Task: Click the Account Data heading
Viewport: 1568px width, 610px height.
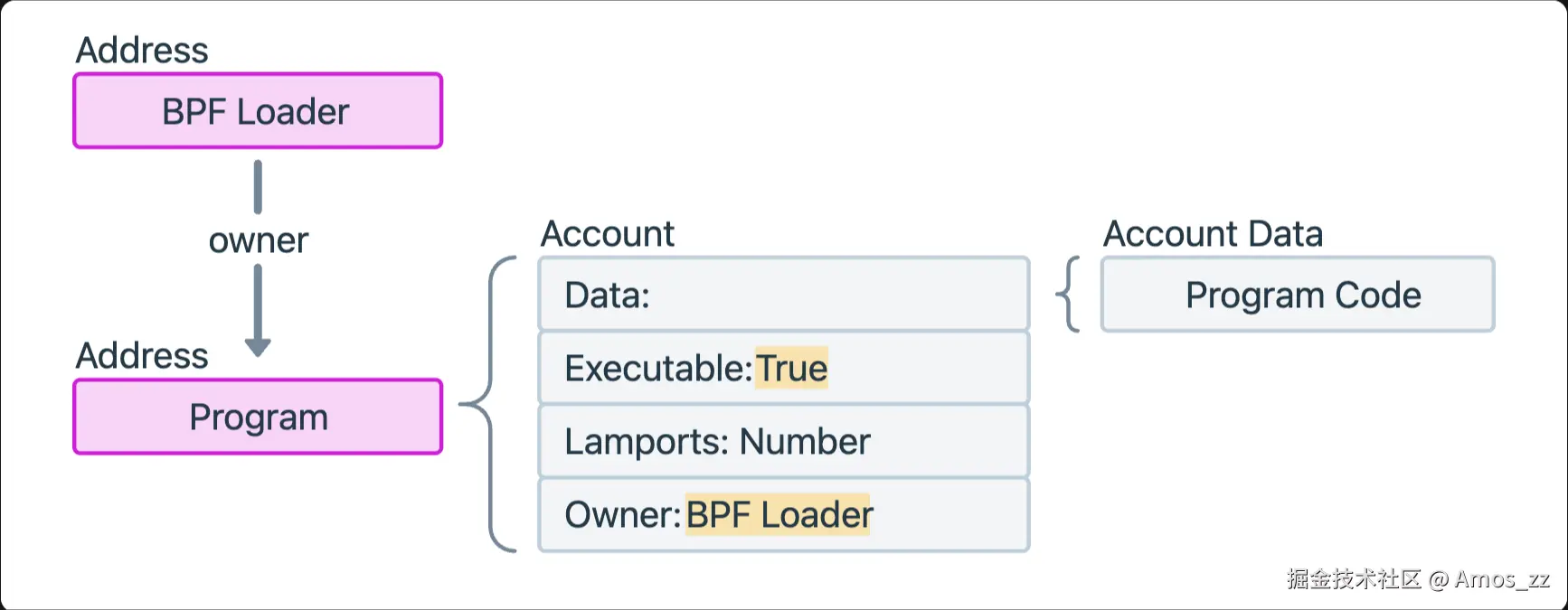Action: pyautogui.click(x=1213, y=234)
